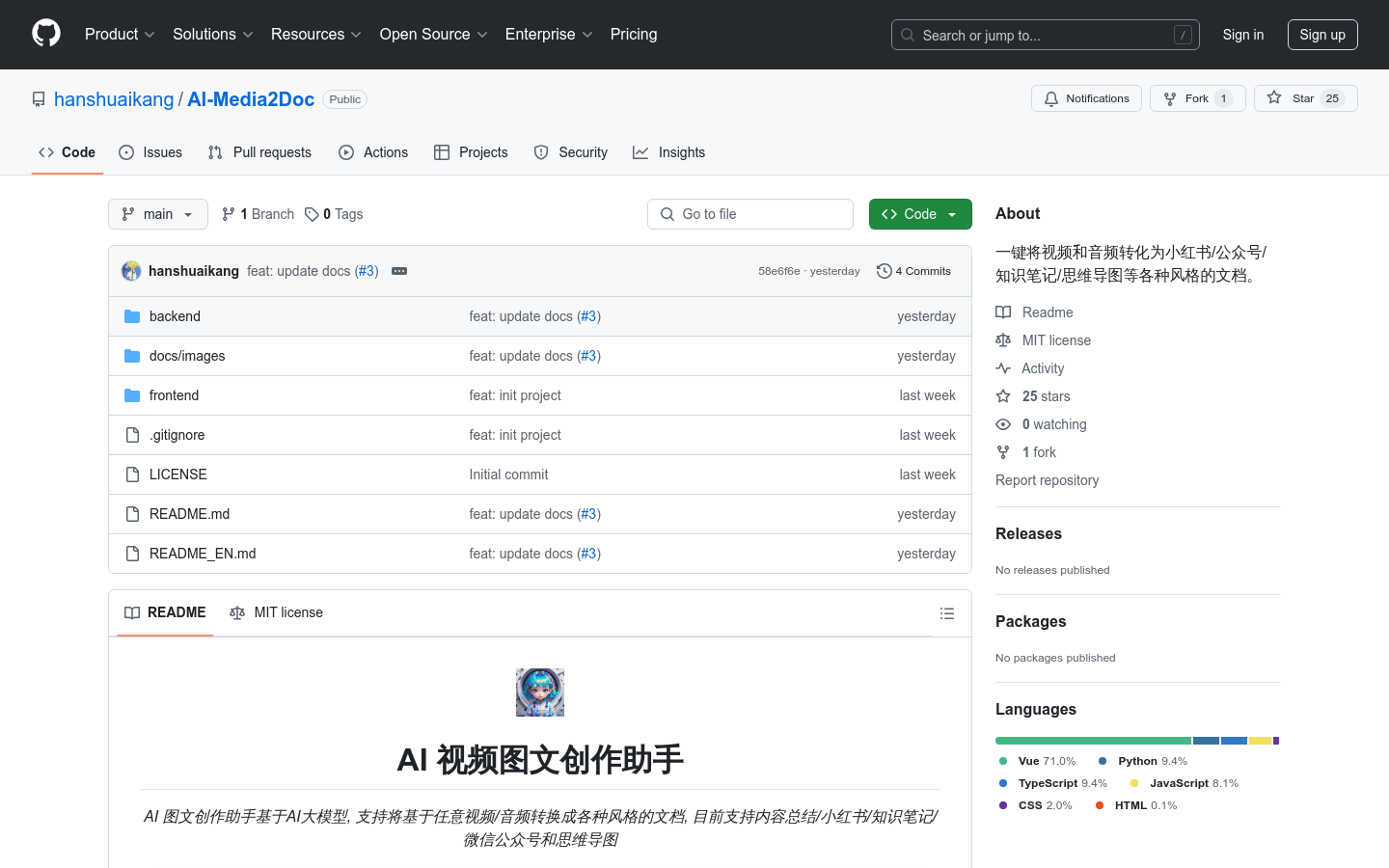Open the main branch dropdown
The height and width of the screenshot is (868, 1389).
click(x=158, y=214)
